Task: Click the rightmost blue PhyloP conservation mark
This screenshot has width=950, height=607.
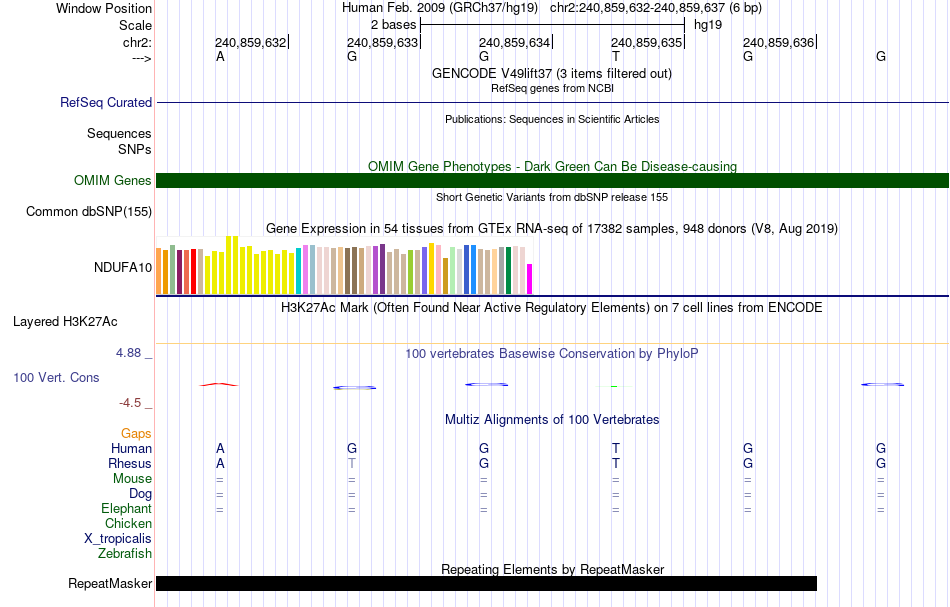Action: [x=883, y=385]
